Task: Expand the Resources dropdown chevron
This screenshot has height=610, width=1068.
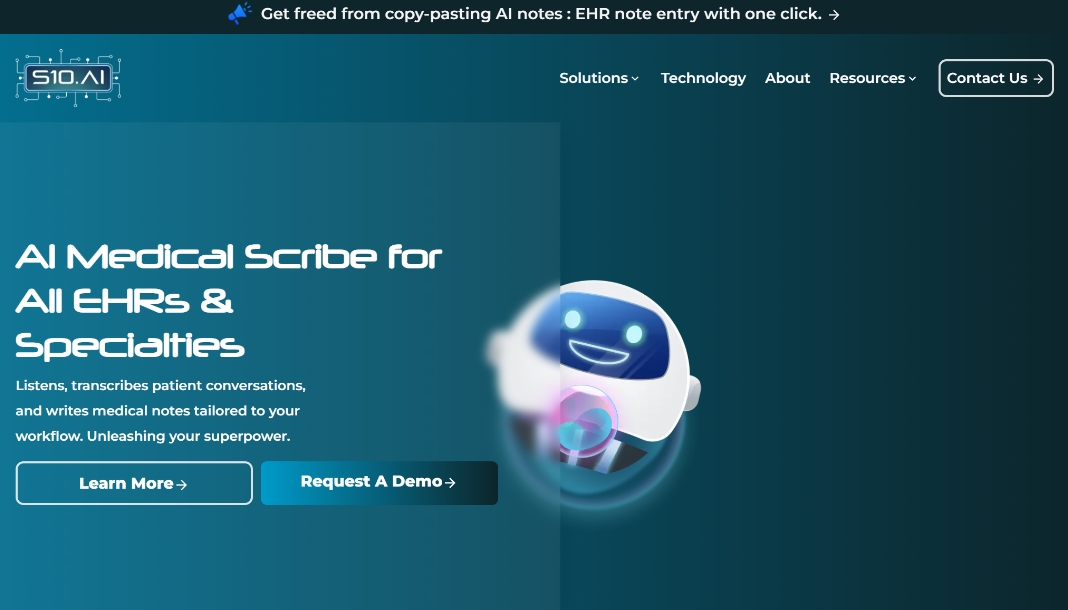Action: (912, 79)
